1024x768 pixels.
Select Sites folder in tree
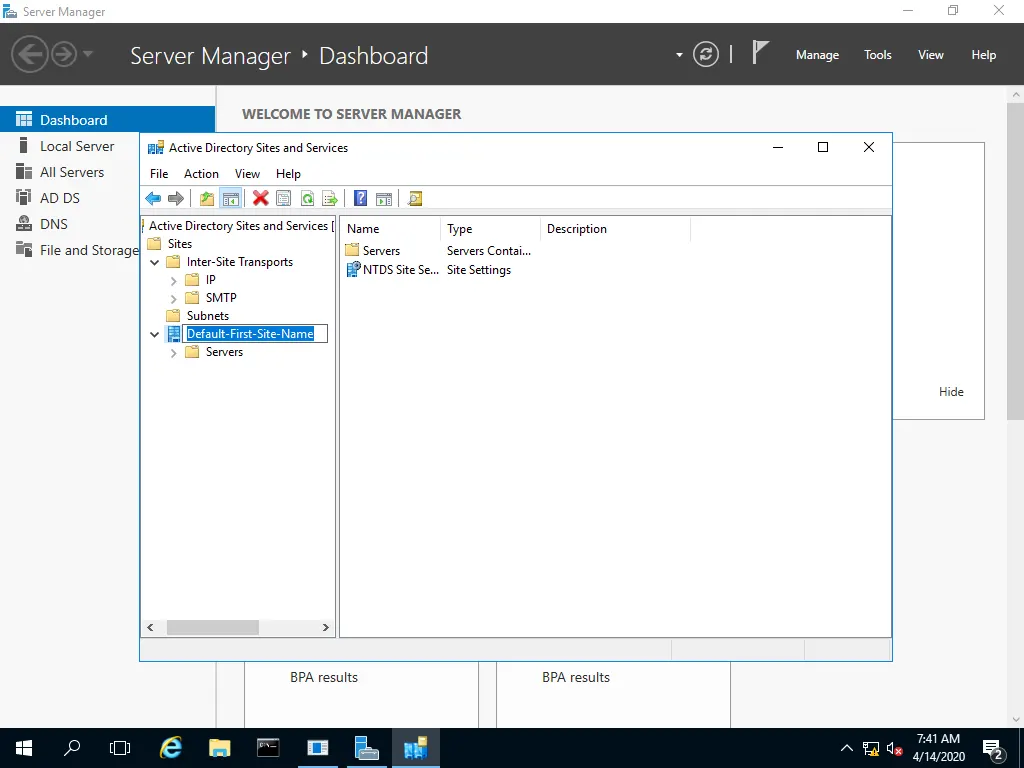(180, 244)
